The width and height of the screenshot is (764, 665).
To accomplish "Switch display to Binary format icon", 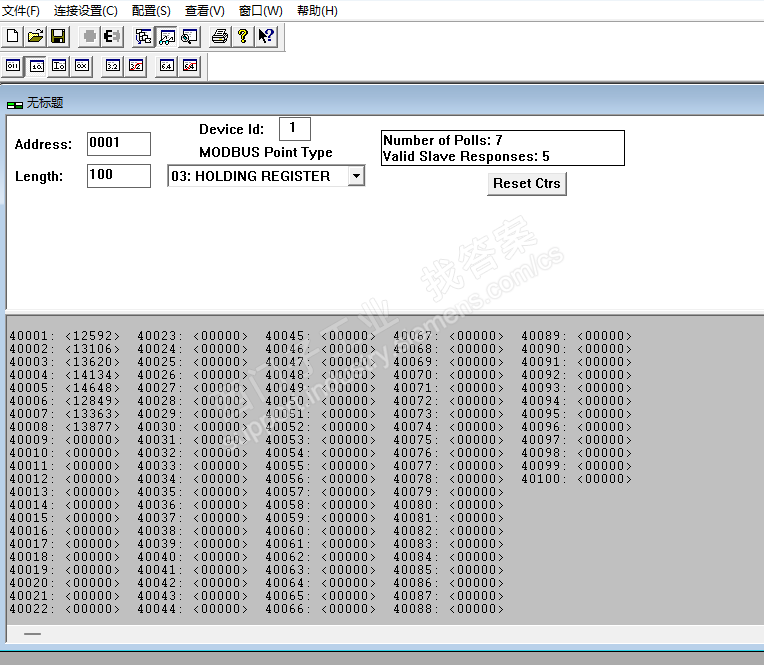I will [13, 65].
